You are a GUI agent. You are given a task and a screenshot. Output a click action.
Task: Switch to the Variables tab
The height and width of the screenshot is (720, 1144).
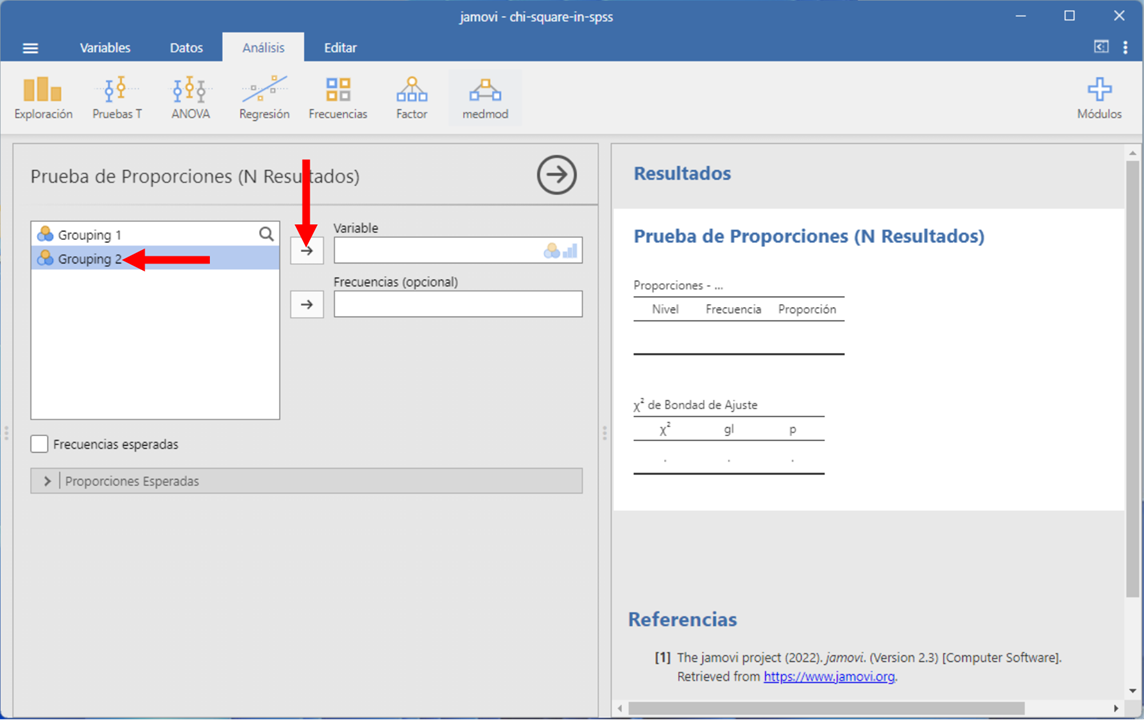pos(105,48)
